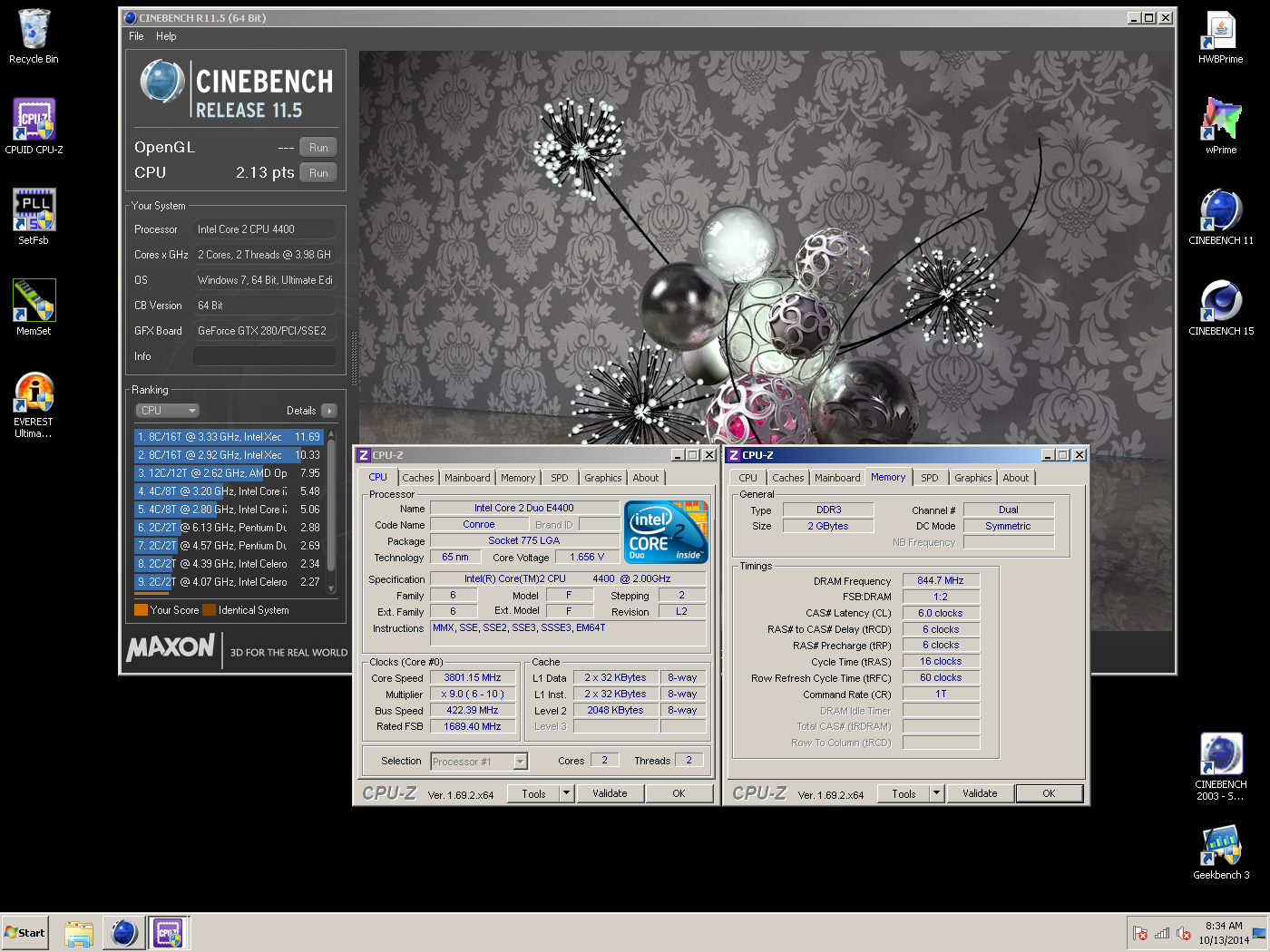Switch to Caches tab in left CPU-Z

(418, 478)
